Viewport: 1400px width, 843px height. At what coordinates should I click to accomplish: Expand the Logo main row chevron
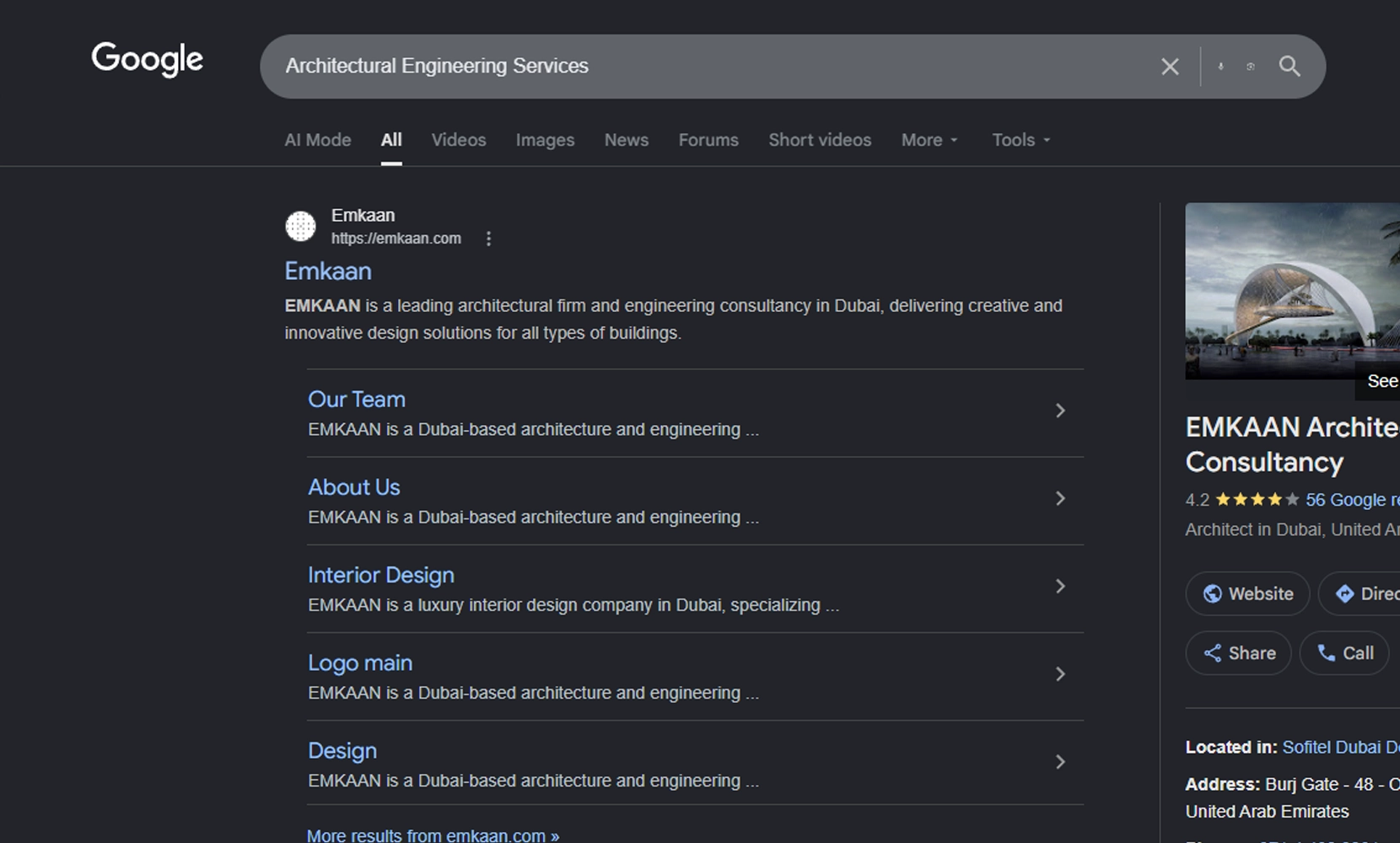(1060, 674)
